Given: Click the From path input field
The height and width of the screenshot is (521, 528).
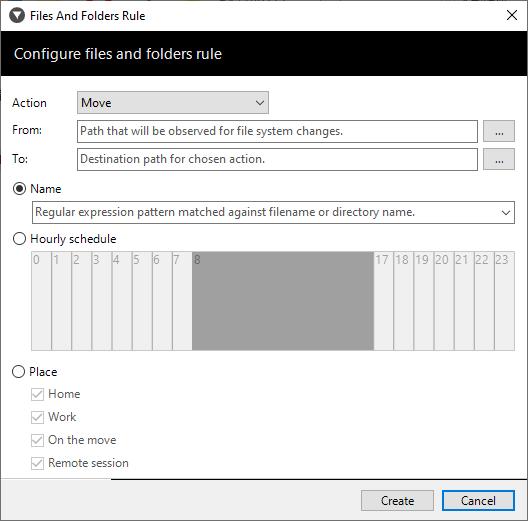Looking at the screenshot, I should pos(277,131).
